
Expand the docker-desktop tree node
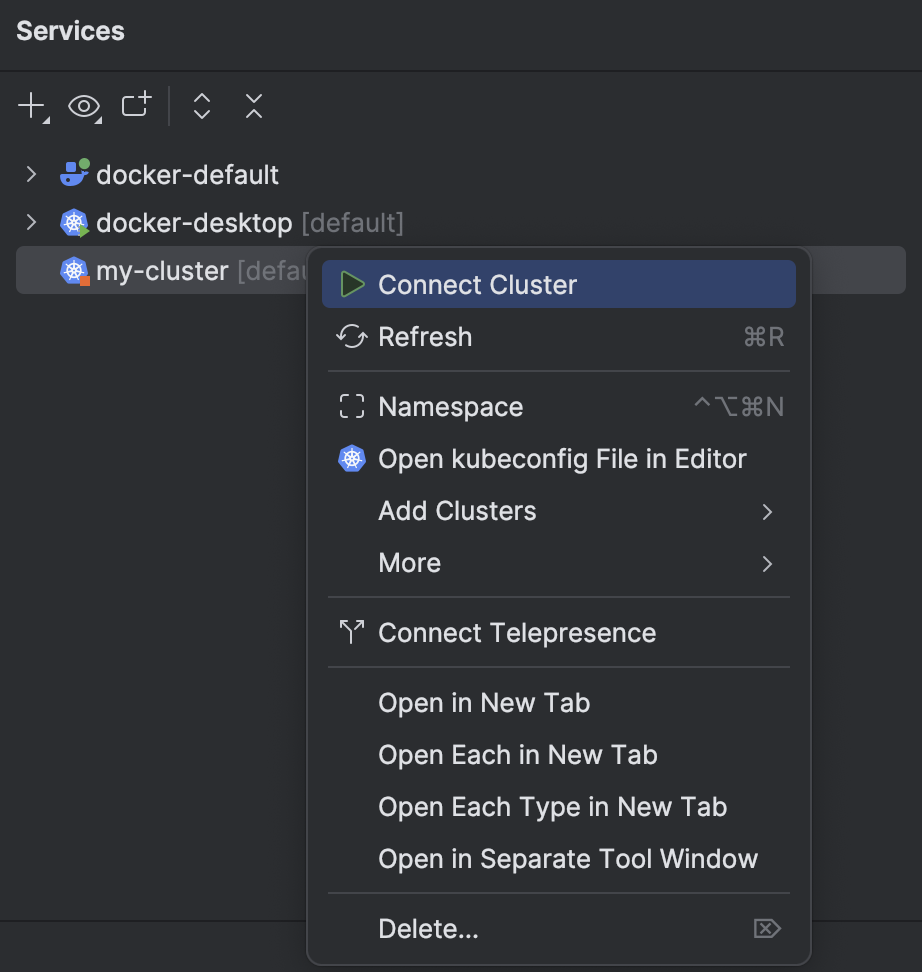(31, 222)
